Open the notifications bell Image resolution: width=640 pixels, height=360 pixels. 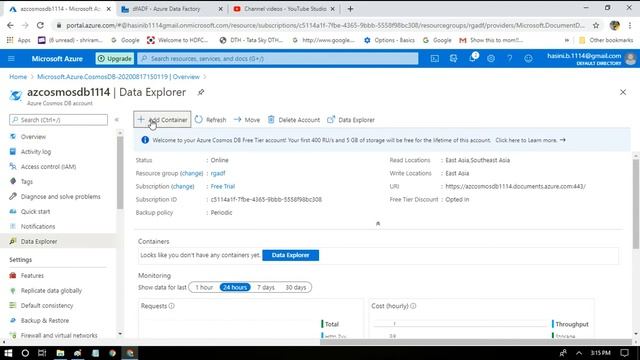[472, 59]
